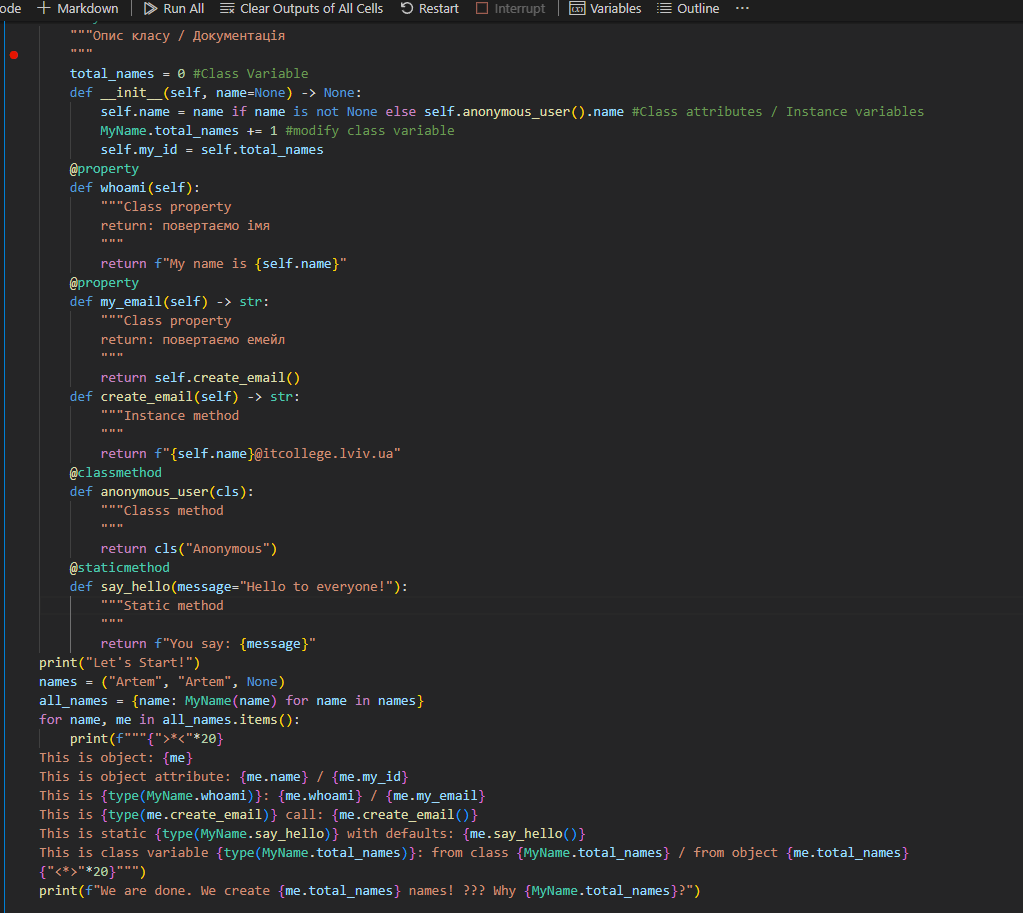Image resolution: width=1023 pixels, height=913 pixels.
Task: Add a new Markdown cell
Action: (77, 9)
